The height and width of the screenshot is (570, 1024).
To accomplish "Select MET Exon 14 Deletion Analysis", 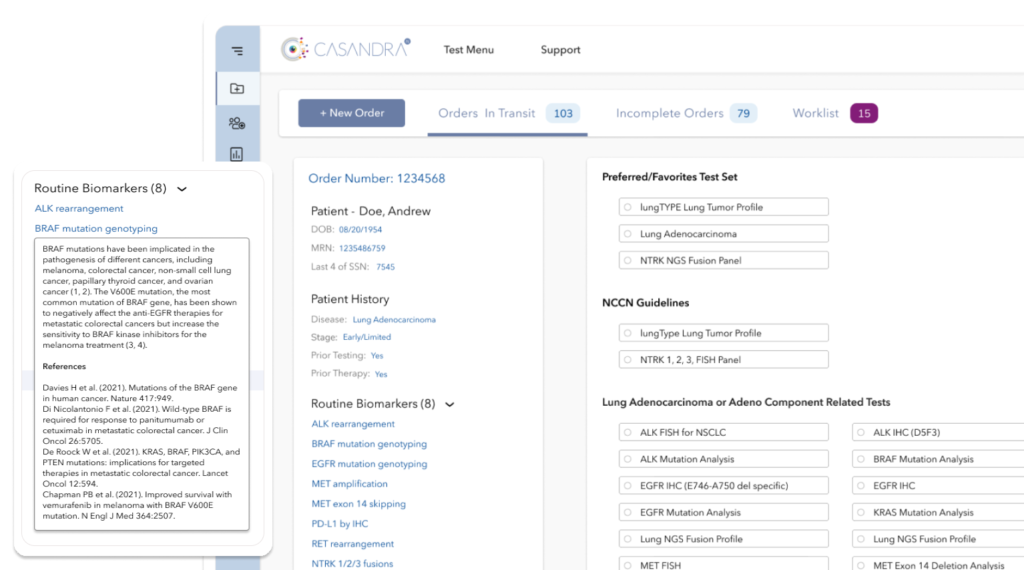I will (938, 563).
